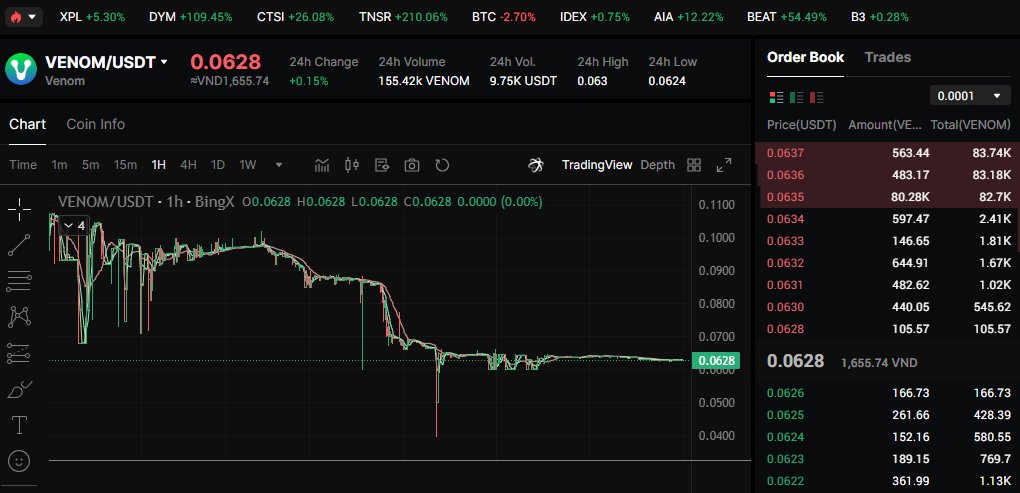This screenshot has height=493, width=1020.
Task: Open the AIA +12.22% ticker
Action: [x=688, y=17]
